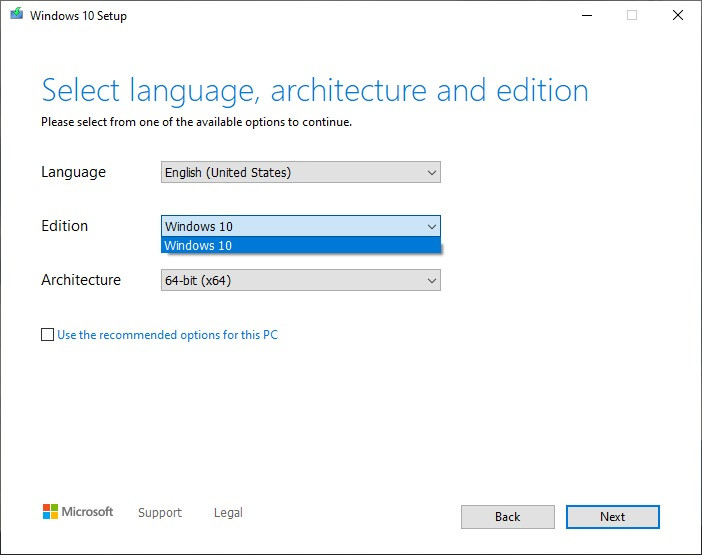Click the Windows 10 Setup title text
The height and width of the screenshot is (555, 702).
[78, 16]
